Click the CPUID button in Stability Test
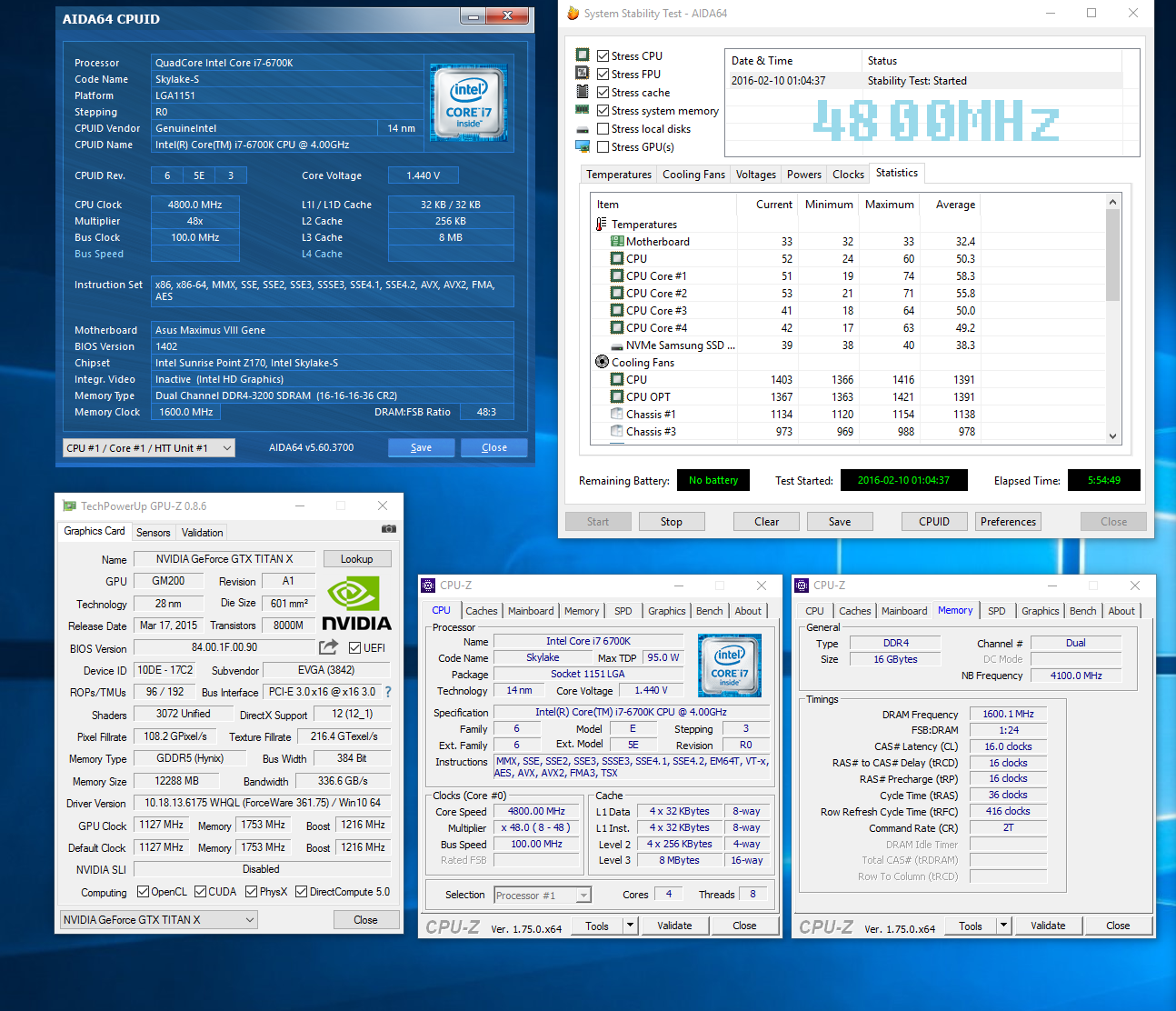This screenshot has height=1011, width=1176. tap(934, 522)
